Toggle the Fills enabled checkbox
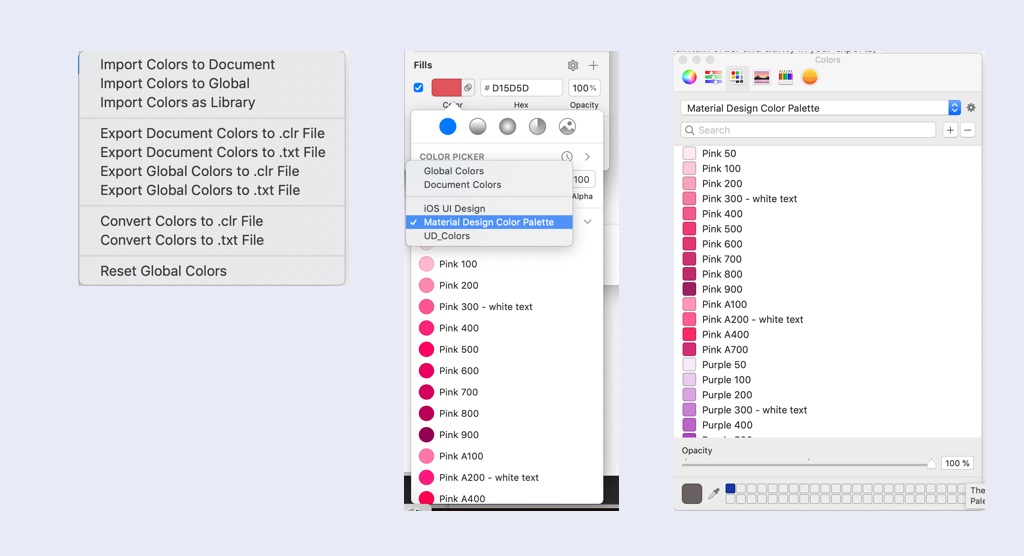Viewport: 1024px width, 556px height. coord(419,88)
